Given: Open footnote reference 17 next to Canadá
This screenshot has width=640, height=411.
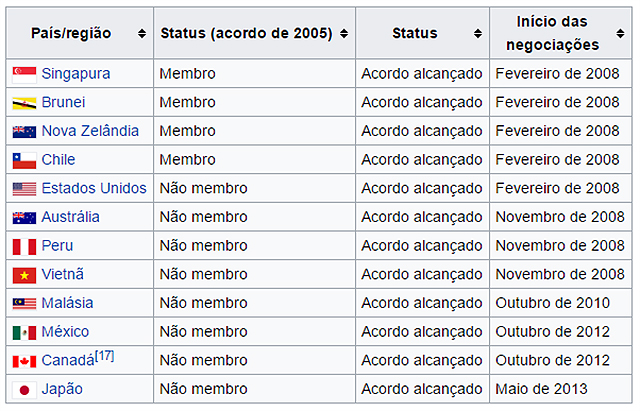Looking at the screenshot, I should click(104, 356).
